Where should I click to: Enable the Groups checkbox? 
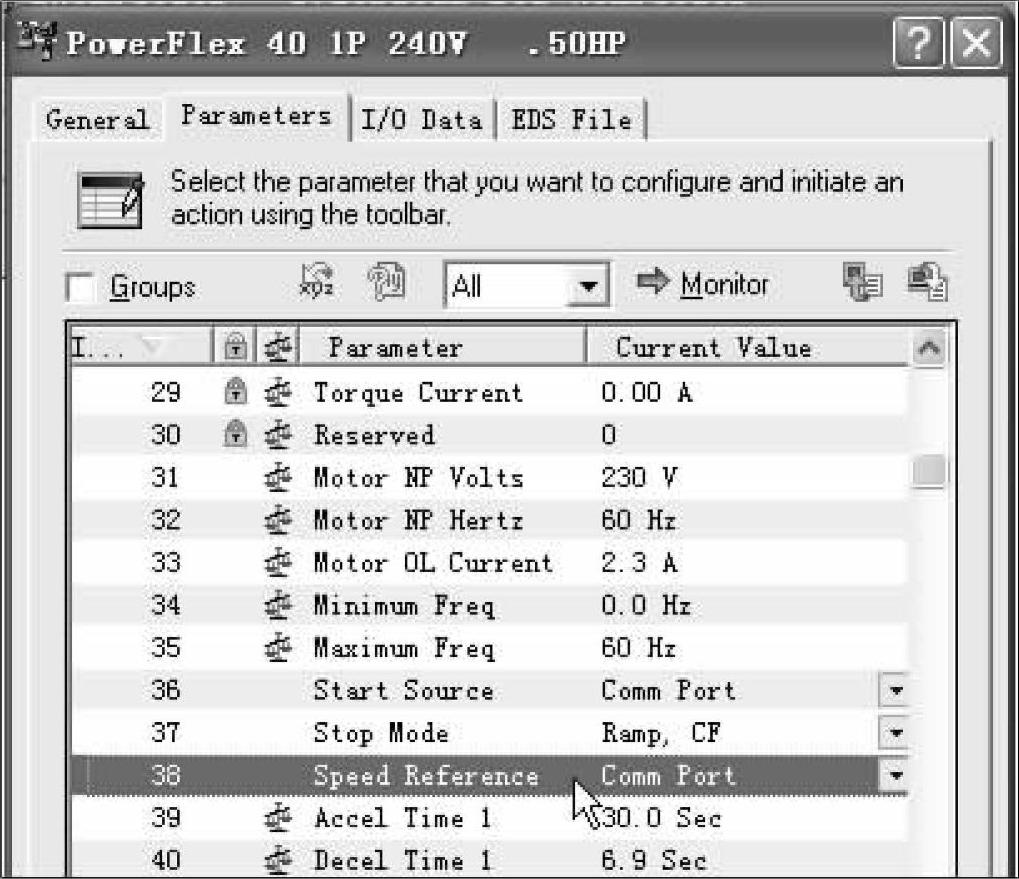point(81,287)
